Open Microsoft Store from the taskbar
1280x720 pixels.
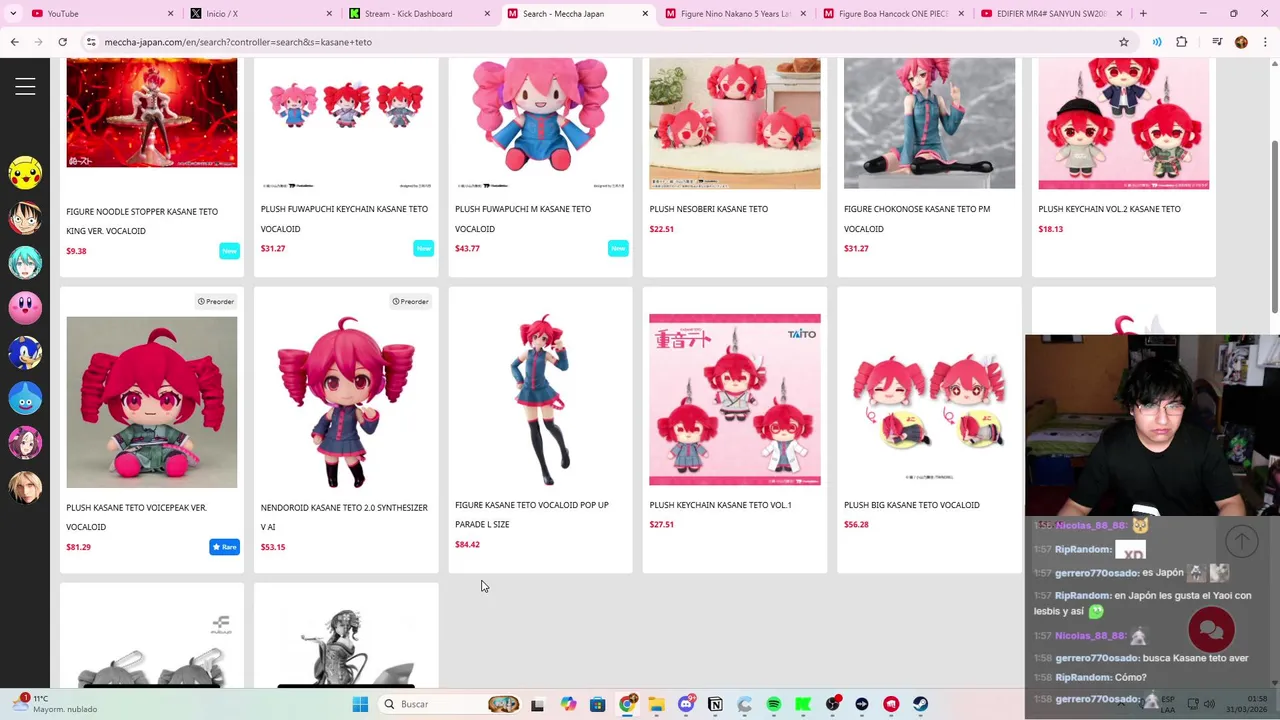[x=597, y=704]
